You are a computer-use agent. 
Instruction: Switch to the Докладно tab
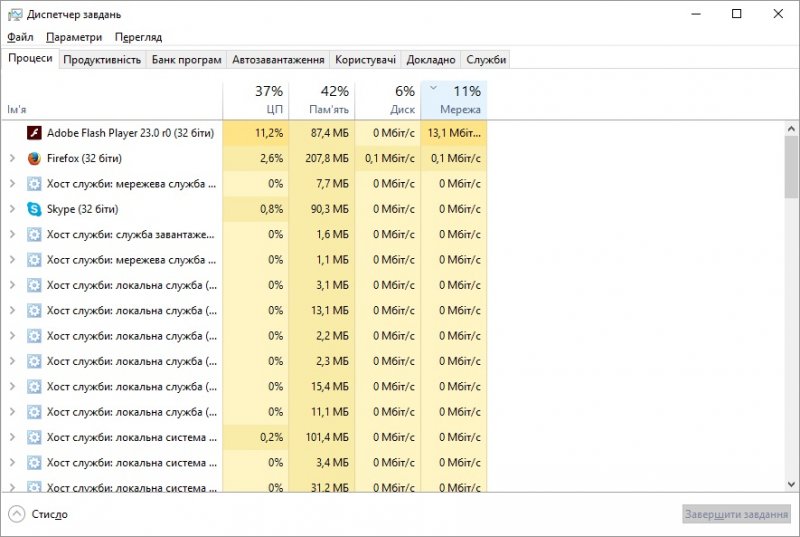pos(431,60)
